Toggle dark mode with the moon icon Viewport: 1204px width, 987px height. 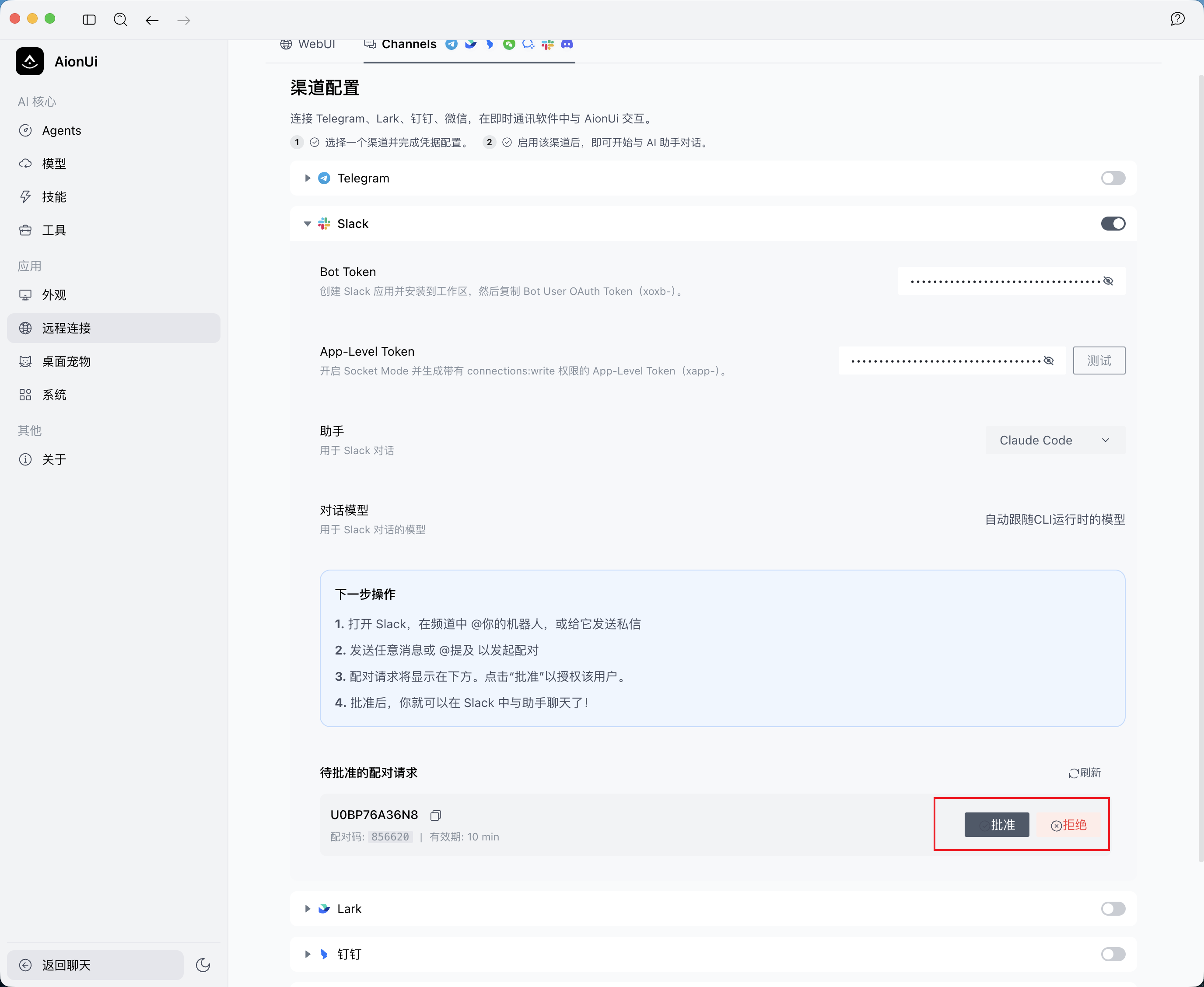point(203,965)
